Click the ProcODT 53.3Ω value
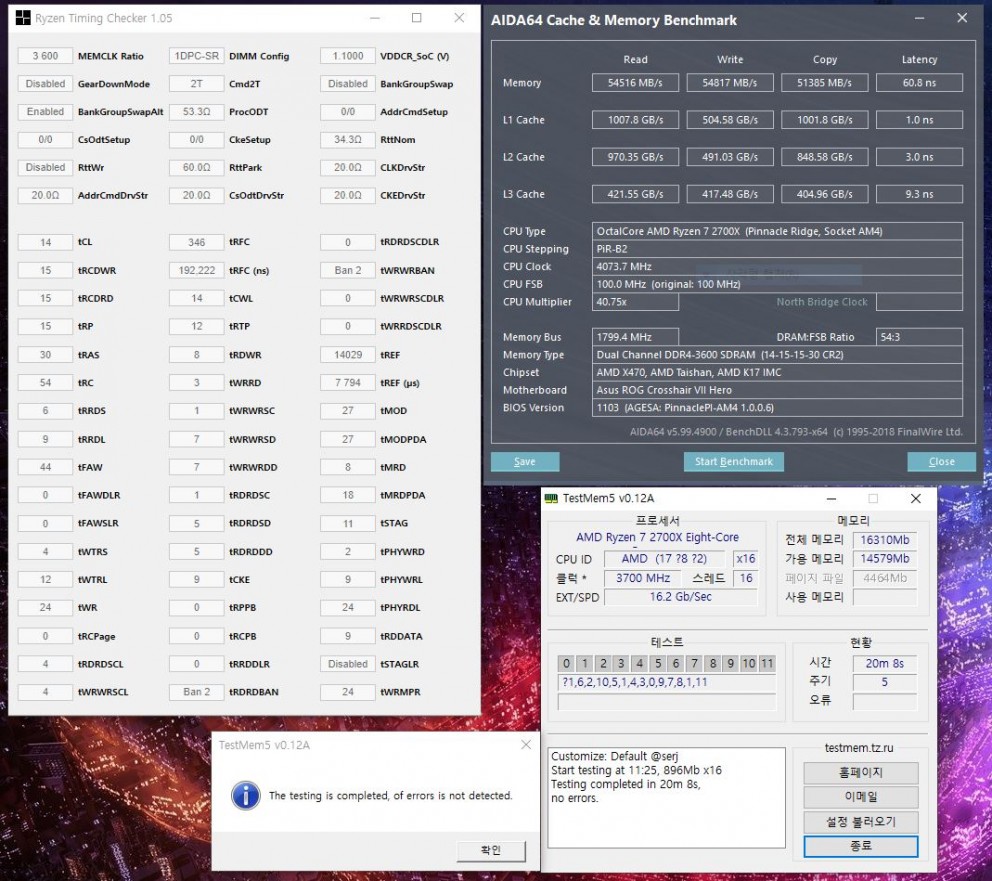Image resolution: width=992 pixels, height=881 pixels. tap(196, 111)
